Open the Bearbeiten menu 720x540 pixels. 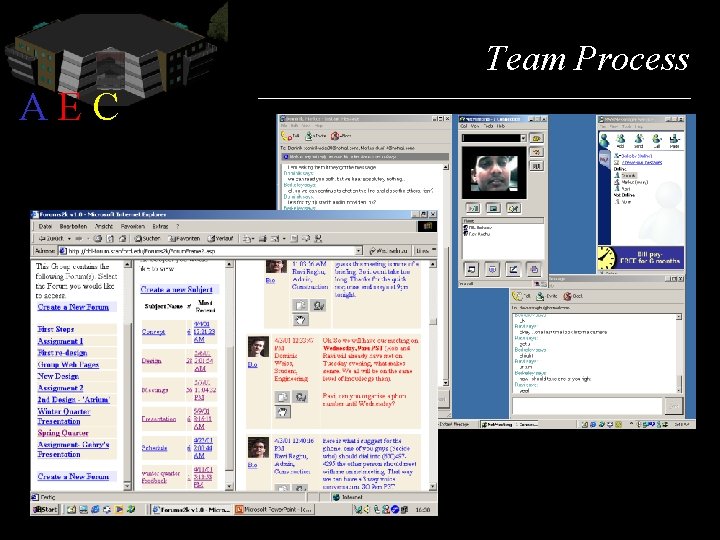[73, 226]
